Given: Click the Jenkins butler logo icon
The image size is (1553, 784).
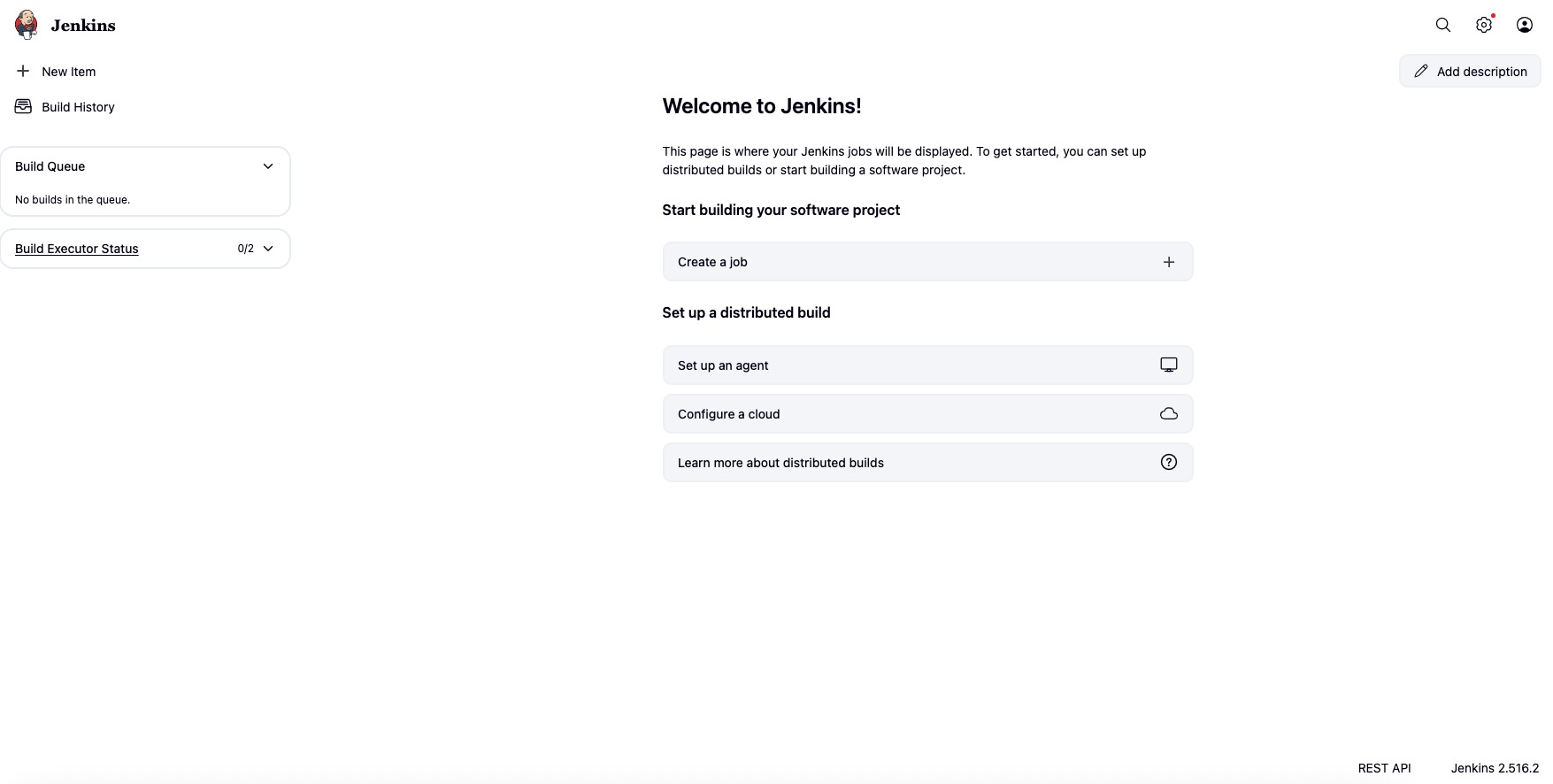Looking at the screenshot, I should point(27,25).
